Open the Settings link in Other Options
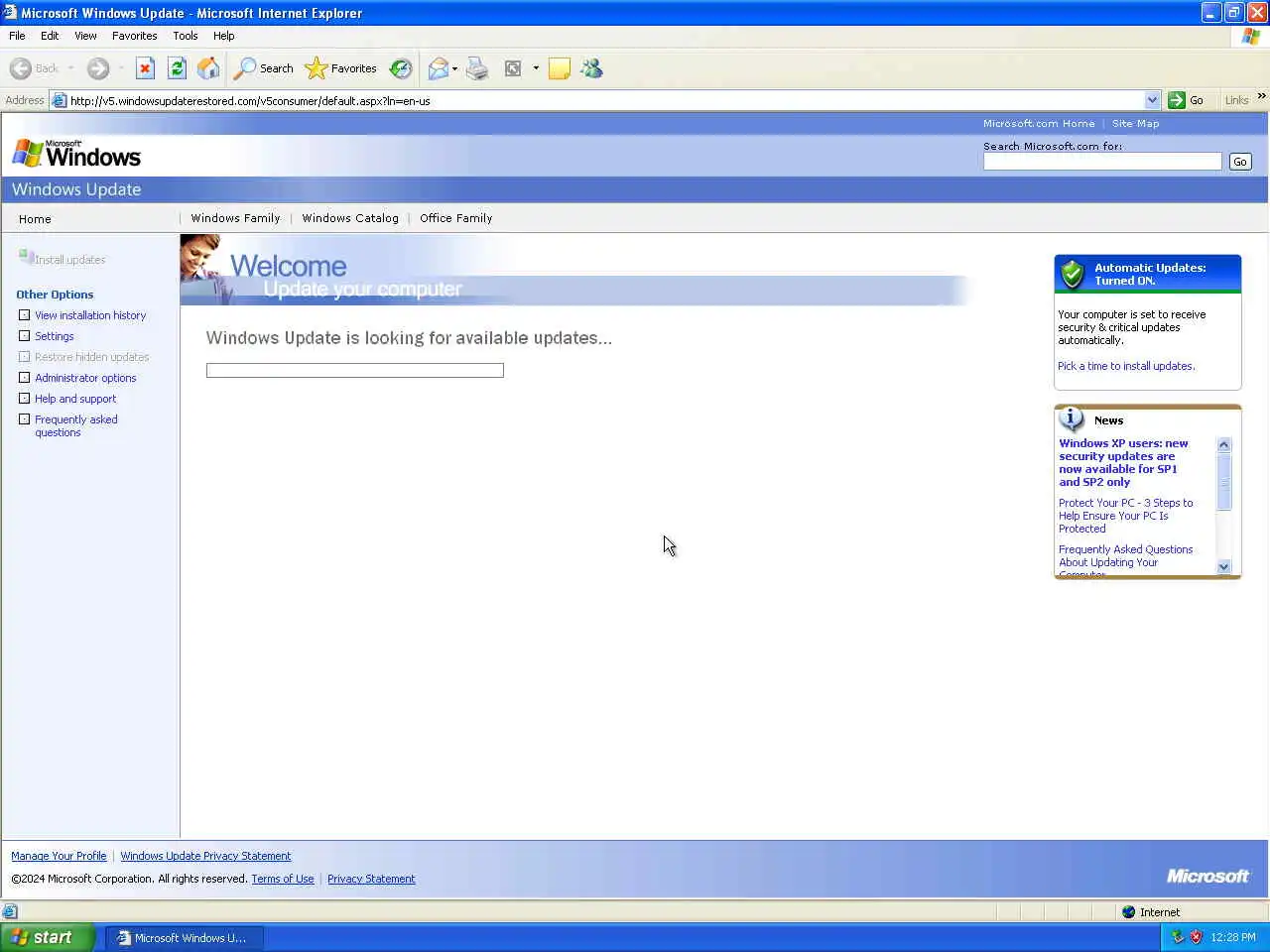 pos(55,336)
